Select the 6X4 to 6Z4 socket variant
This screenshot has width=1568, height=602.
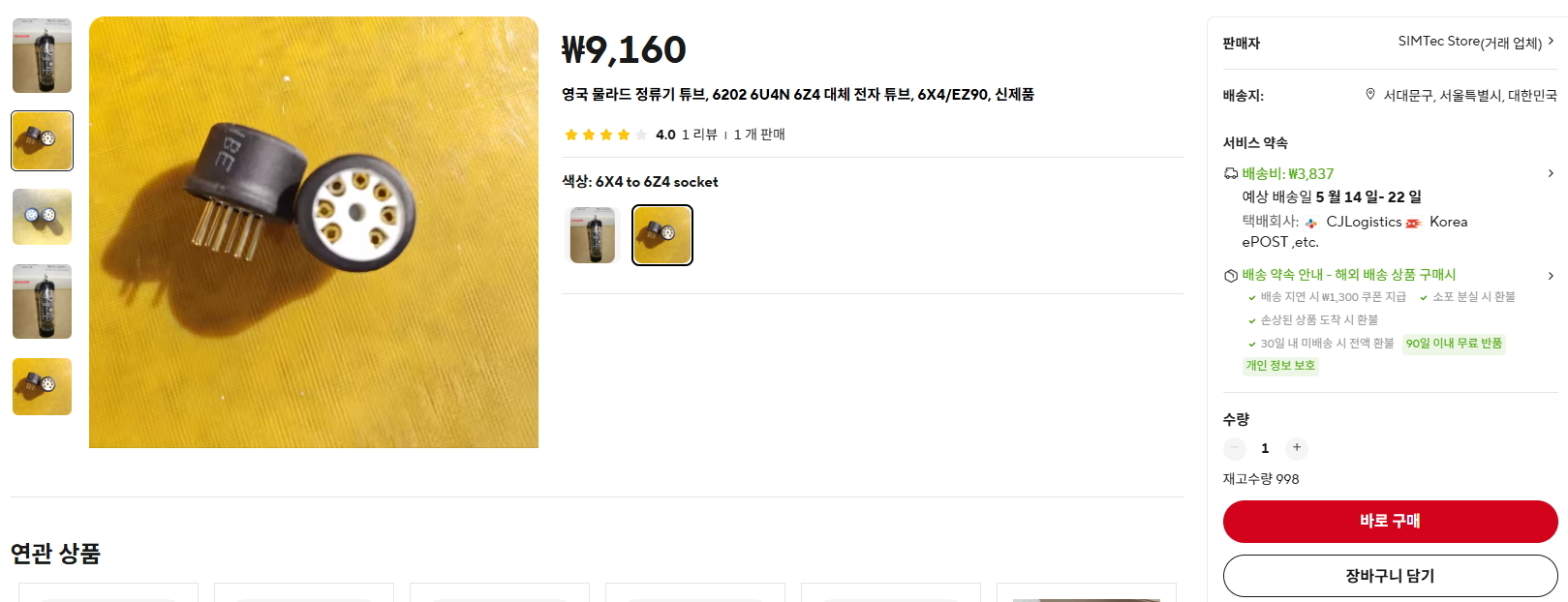662,235
